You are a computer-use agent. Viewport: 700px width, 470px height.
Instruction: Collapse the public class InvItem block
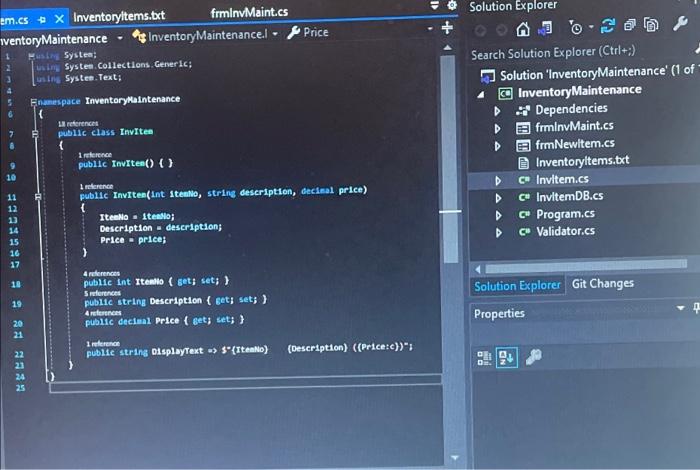(35, 133)
